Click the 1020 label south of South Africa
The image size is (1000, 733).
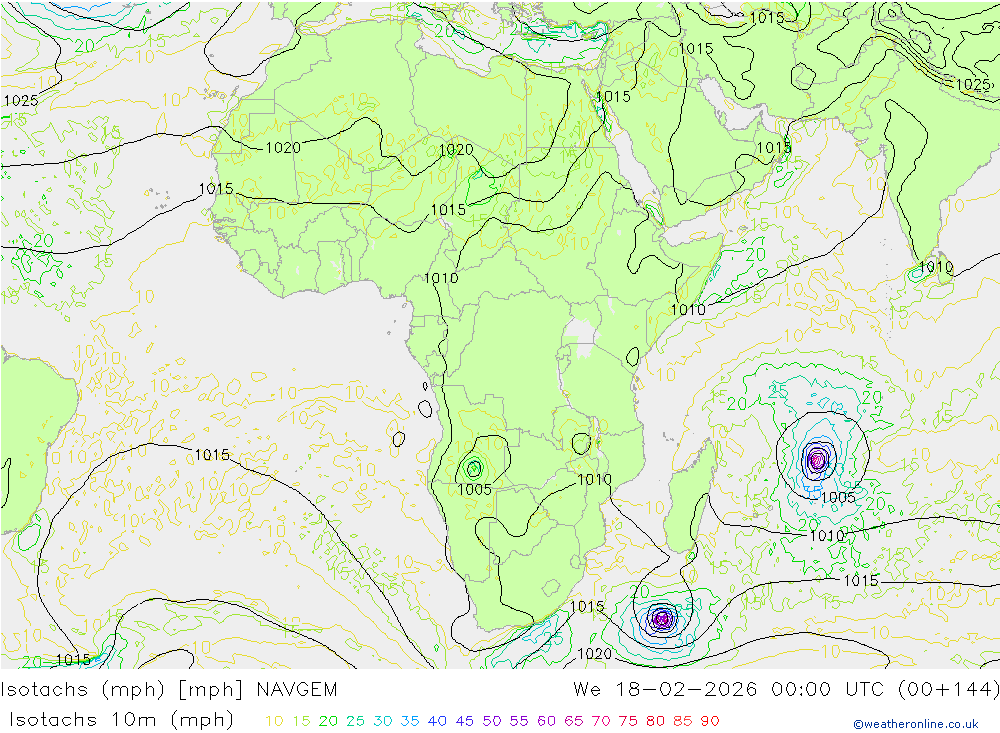tap(594, 653)
